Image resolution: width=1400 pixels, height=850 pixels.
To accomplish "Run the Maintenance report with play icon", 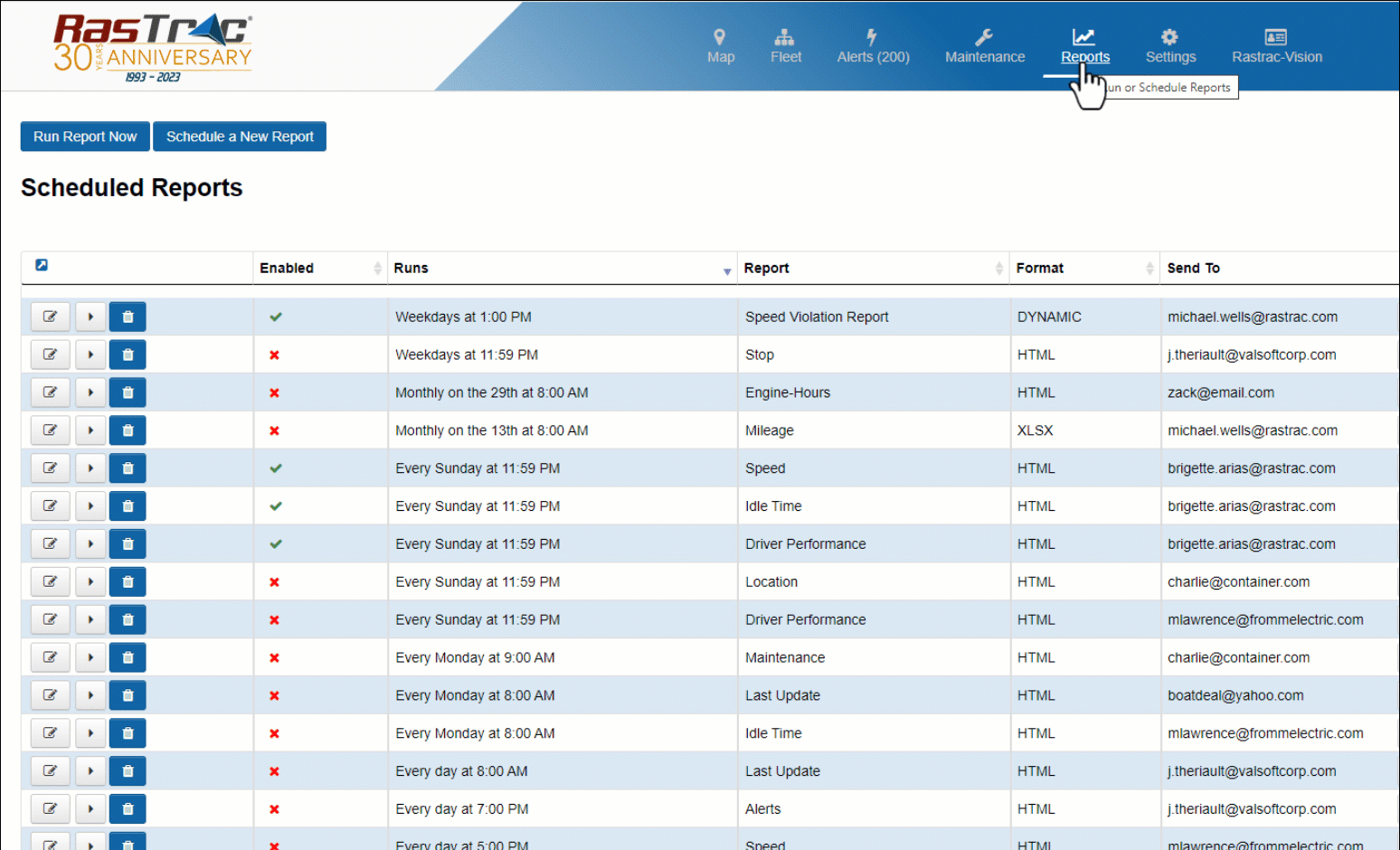I will (90, 657).
